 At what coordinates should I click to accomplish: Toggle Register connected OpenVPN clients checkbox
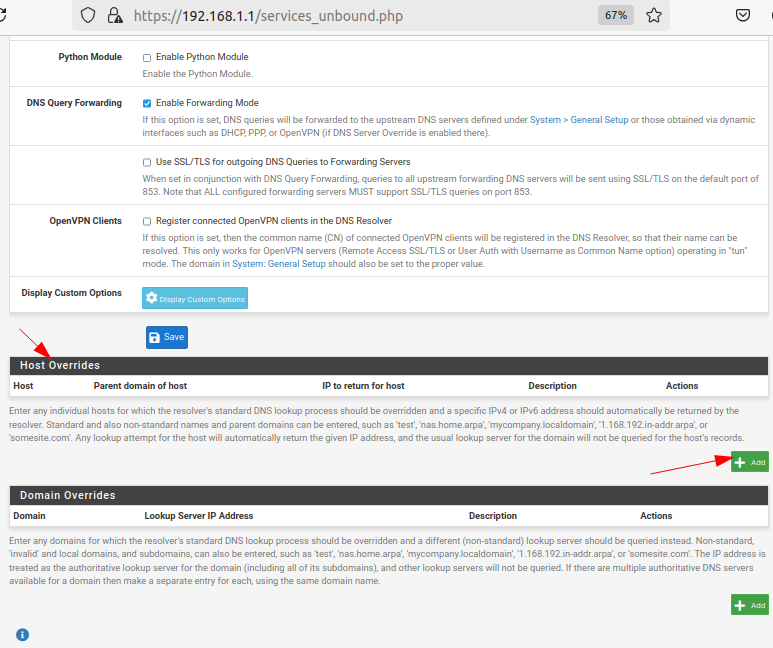[x=147, y=221]
